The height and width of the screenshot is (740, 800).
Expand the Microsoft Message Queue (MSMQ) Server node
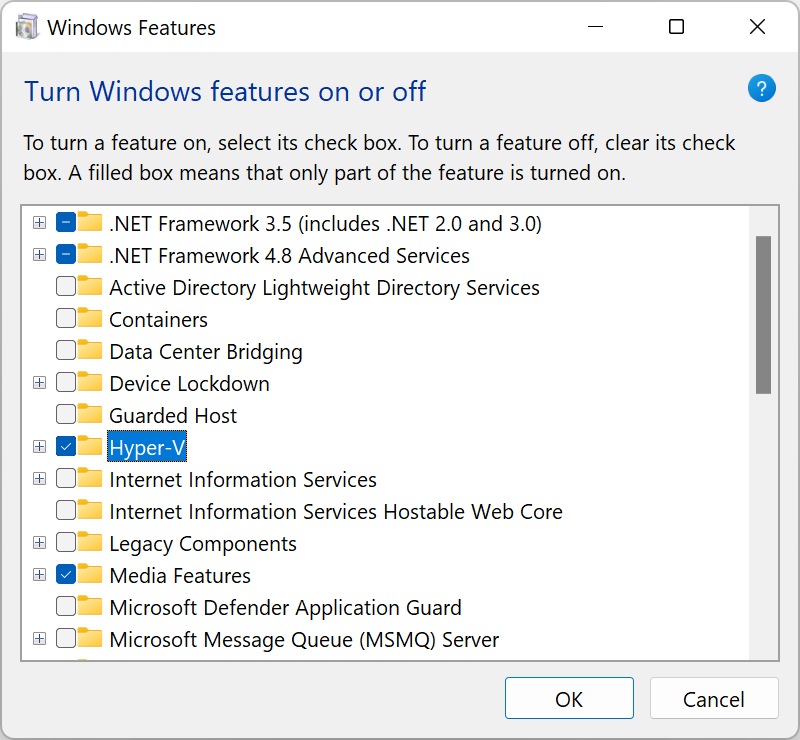click(39, 639)
